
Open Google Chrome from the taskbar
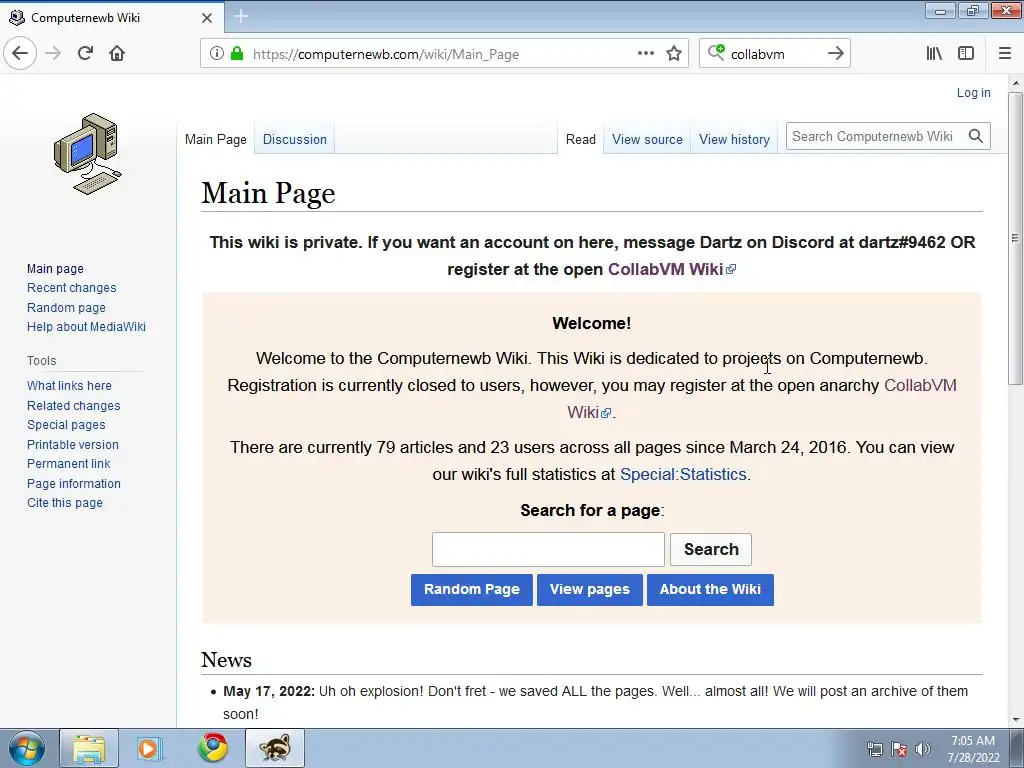tap(213, 748)
